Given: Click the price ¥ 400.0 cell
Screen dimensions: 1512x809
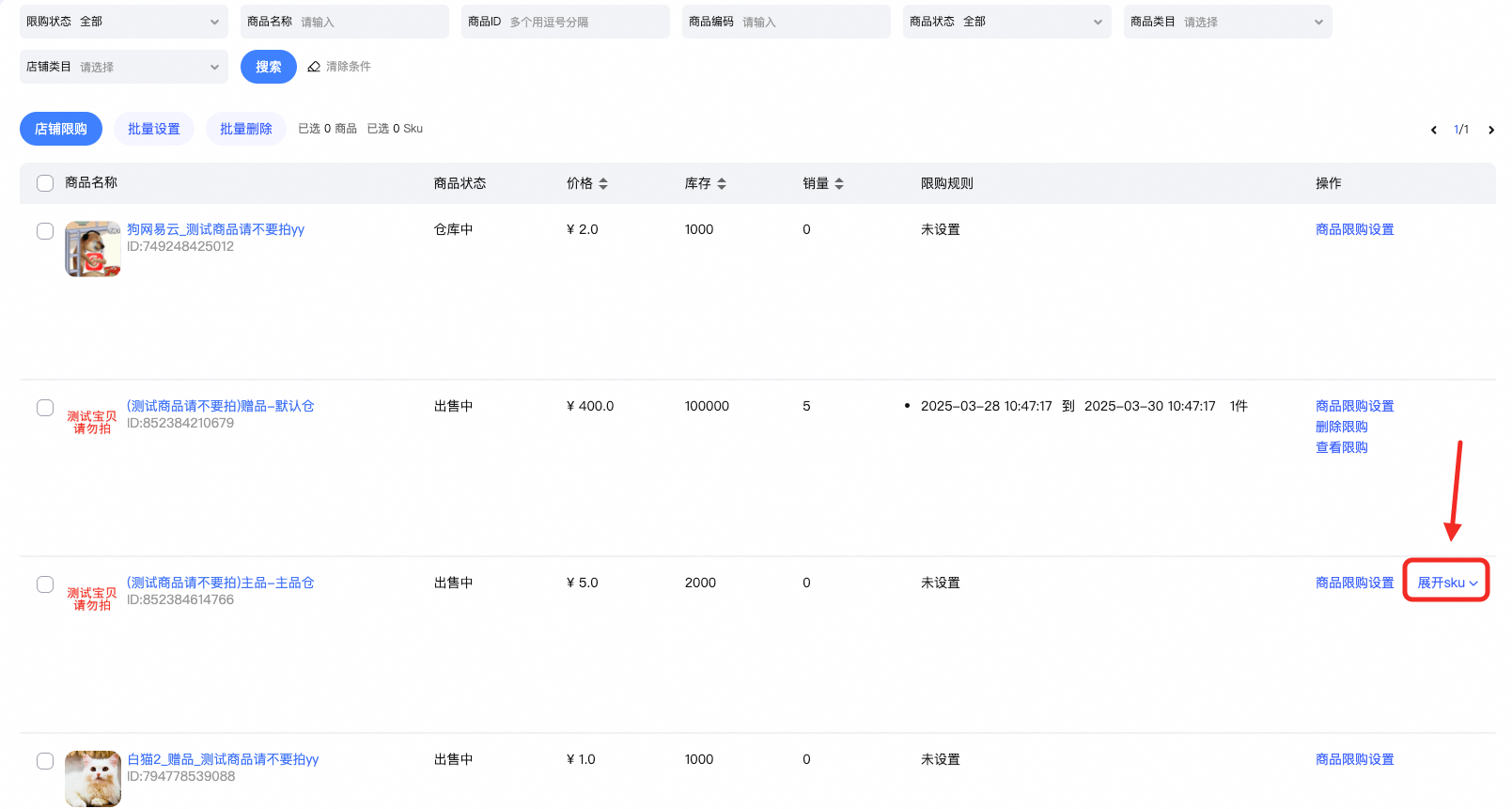Looking at the screenshot, I should (x=590, y=406).
